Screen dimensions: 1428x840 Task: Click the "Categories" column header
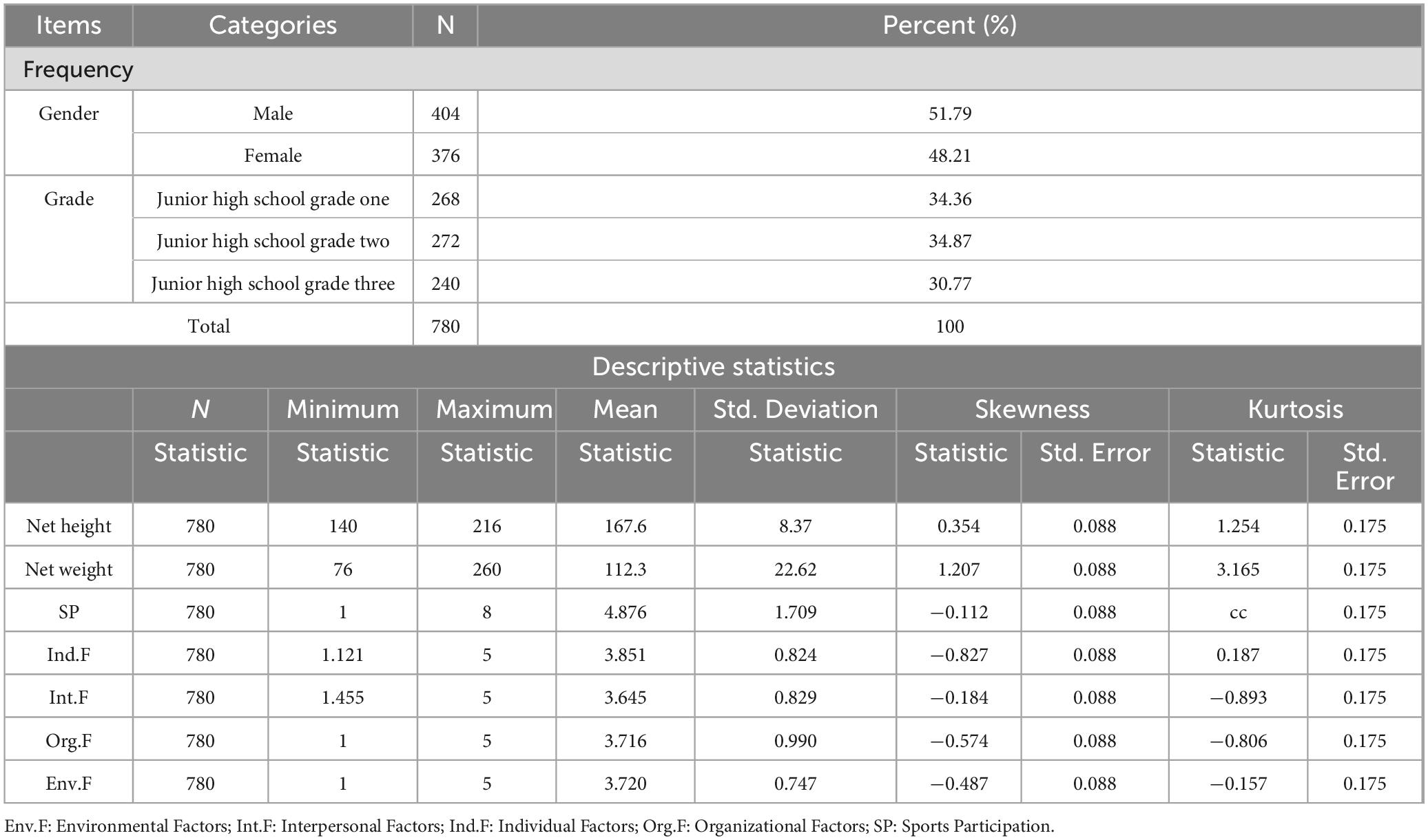(273, 25)
